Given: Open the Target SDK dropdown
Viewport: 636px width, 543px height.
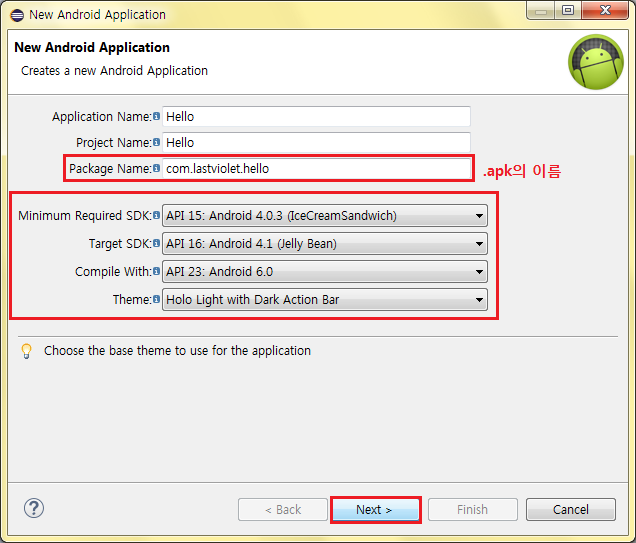Looking at the screenshot, I should [325, 243].
